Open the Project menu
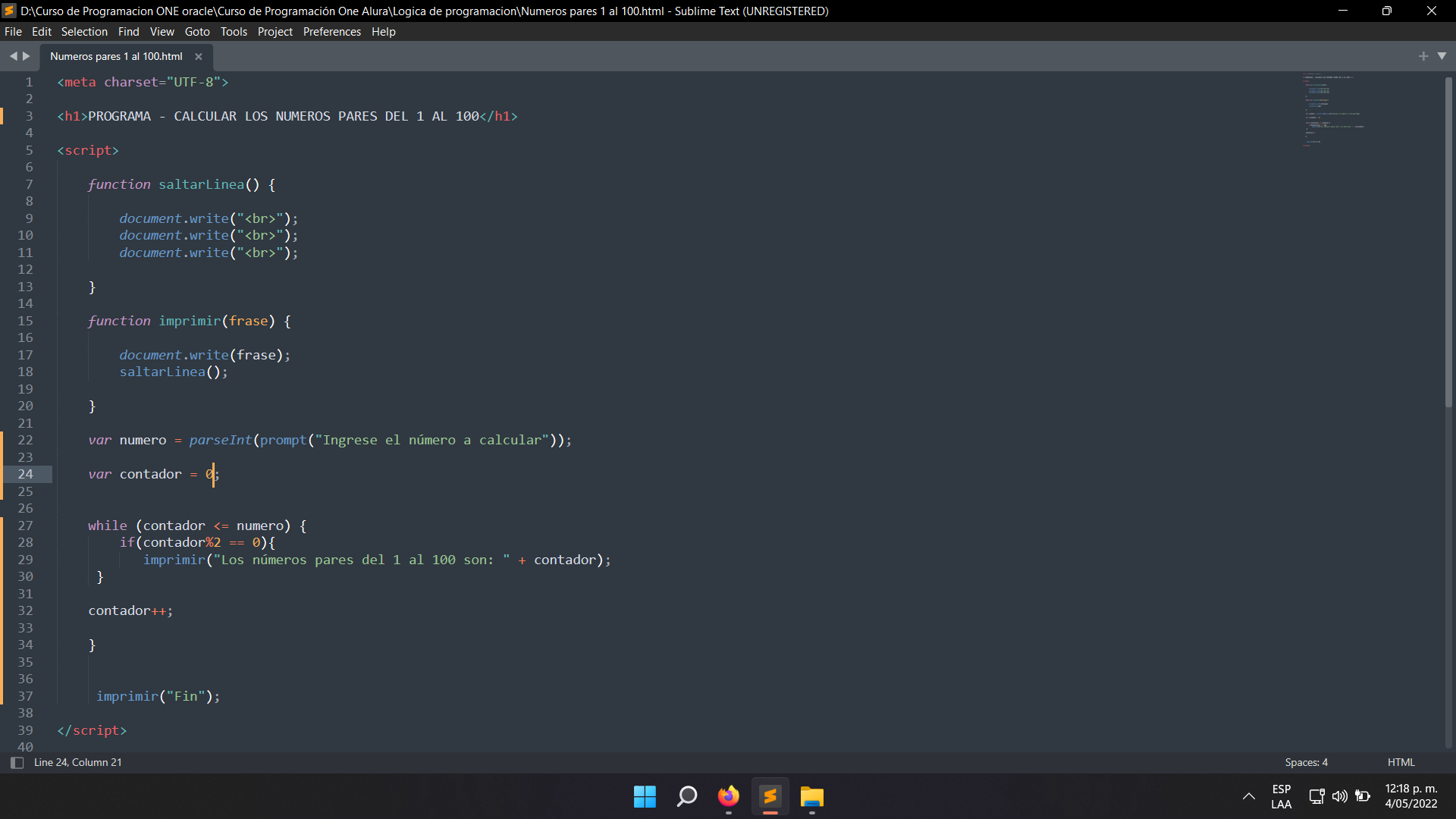The width and height of the screenshot is (1456, 819). [x=275, y=32]
